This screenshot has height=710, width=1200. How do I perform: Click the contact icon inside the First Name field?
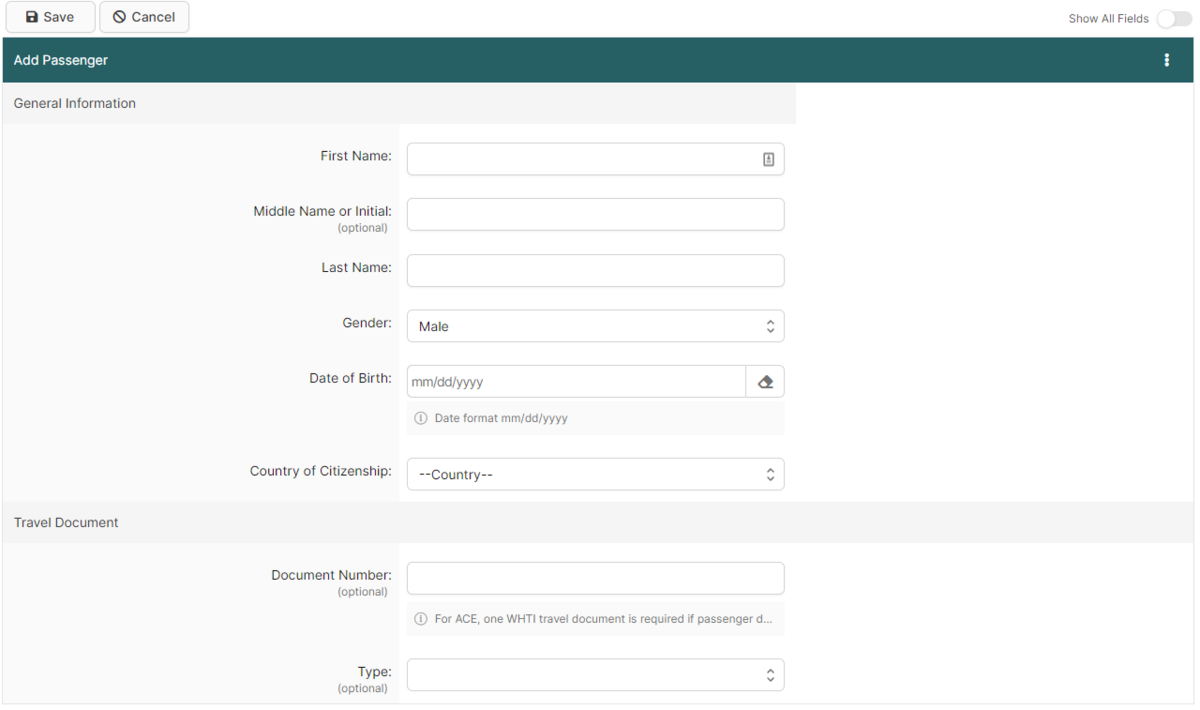point(768,158)
